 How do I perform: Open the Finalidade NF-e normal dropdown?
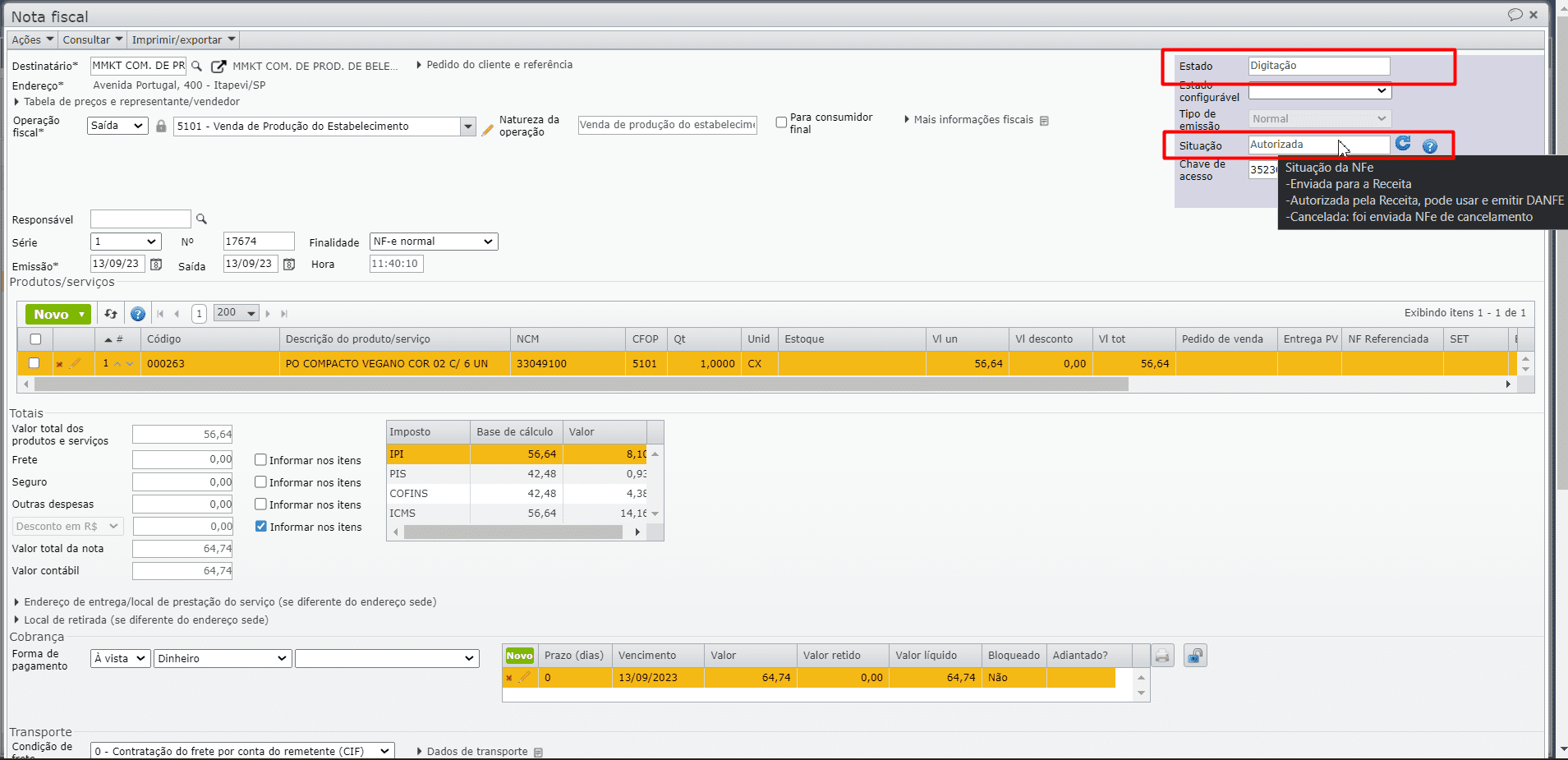434,242
